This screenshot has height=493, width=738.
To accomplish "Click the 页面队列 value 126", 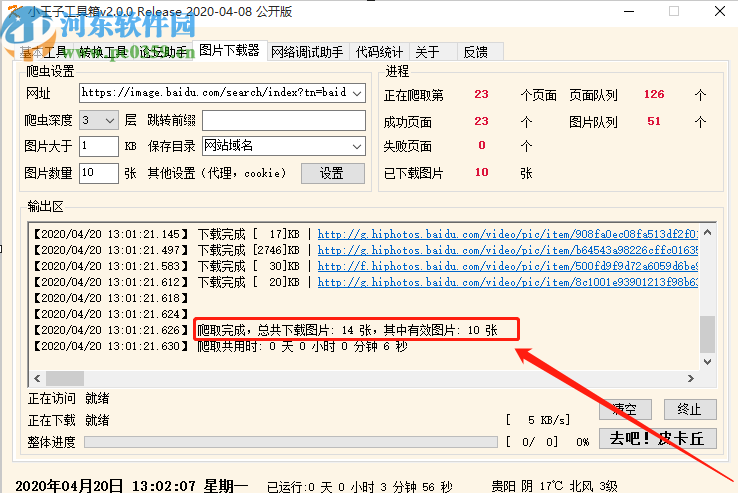I will coord(654,94).
